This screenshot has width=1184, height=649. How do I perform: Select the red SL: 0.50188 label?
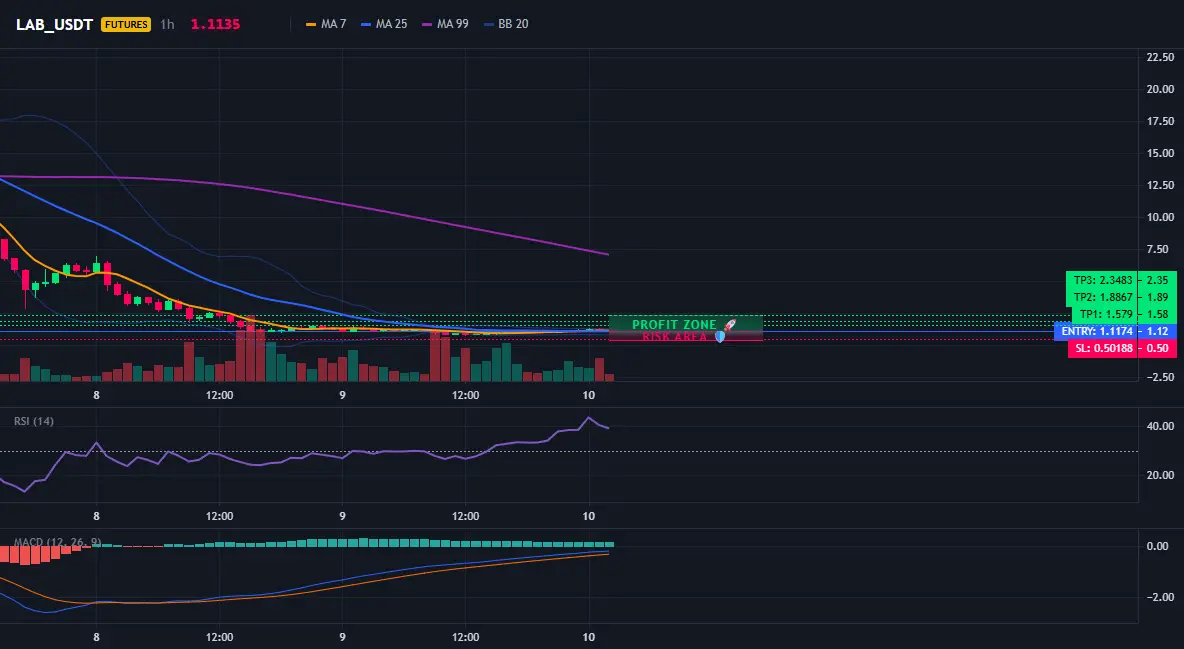pyautogui.click(x=1122, y=348)
